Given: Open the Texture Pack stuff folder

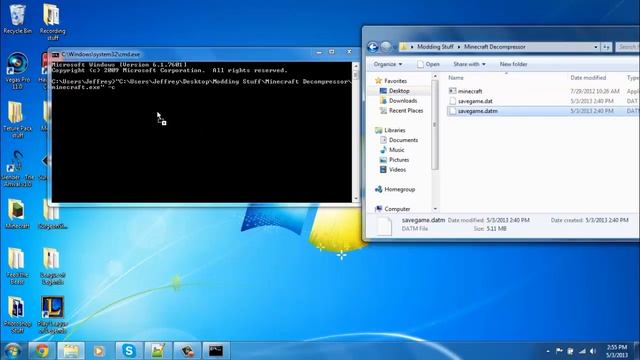Looking at the screenshot, I should (x=17, y=120).
